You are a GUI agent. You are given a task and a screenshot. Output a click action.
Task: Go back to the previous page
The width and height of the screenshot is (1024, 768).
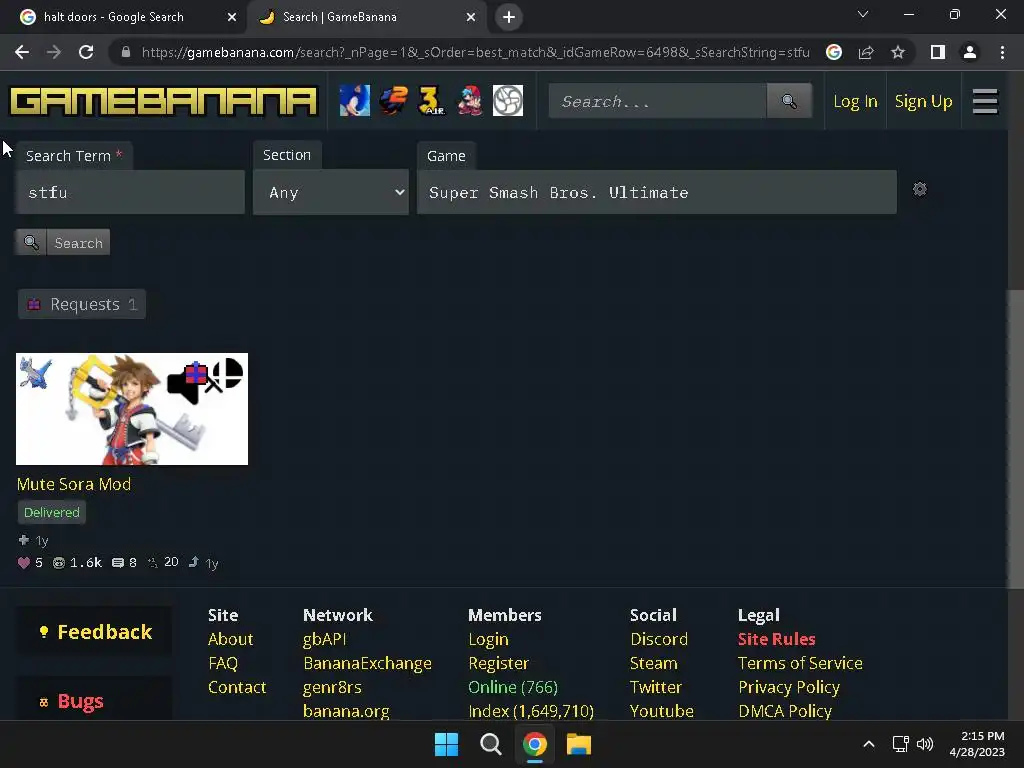[22, 52]
